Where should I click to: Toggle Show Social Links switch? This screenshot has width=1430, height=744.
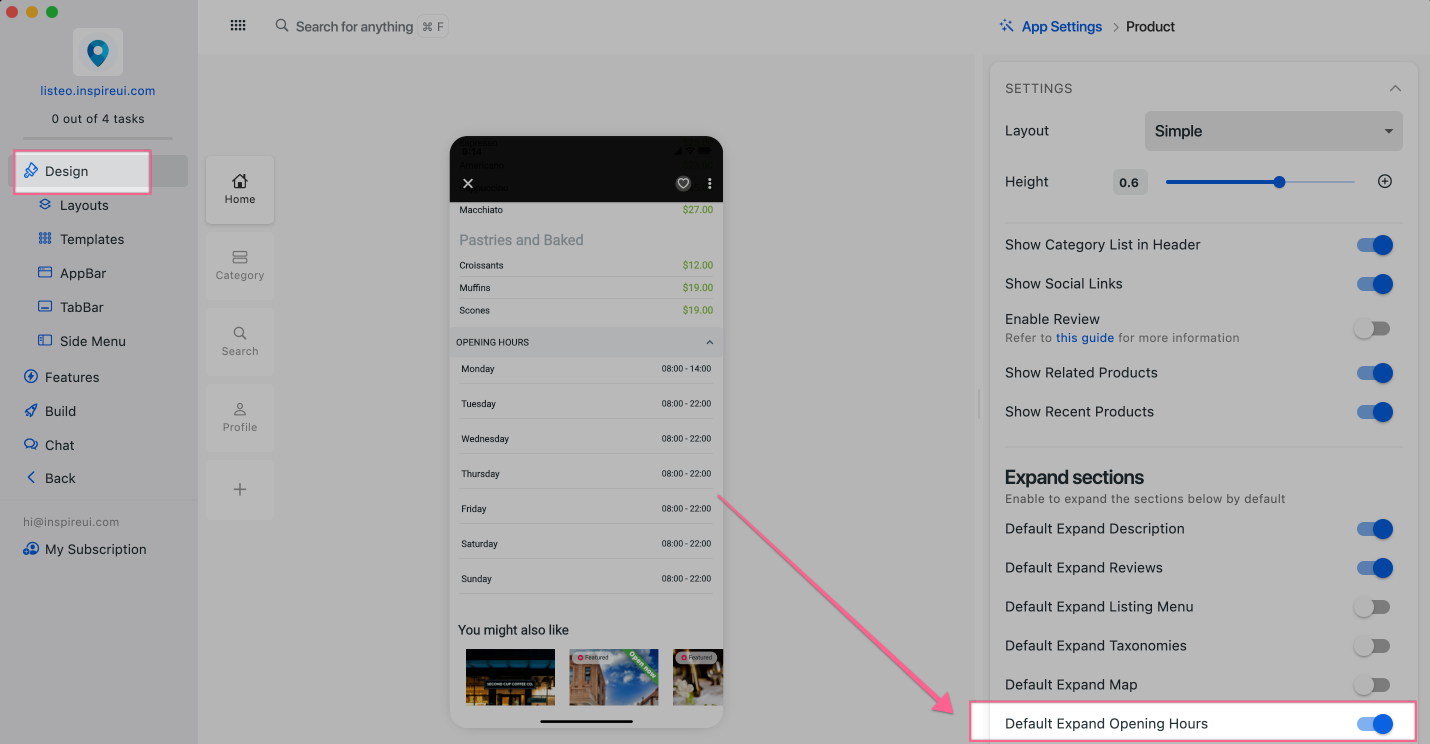tap(1374, 284)
